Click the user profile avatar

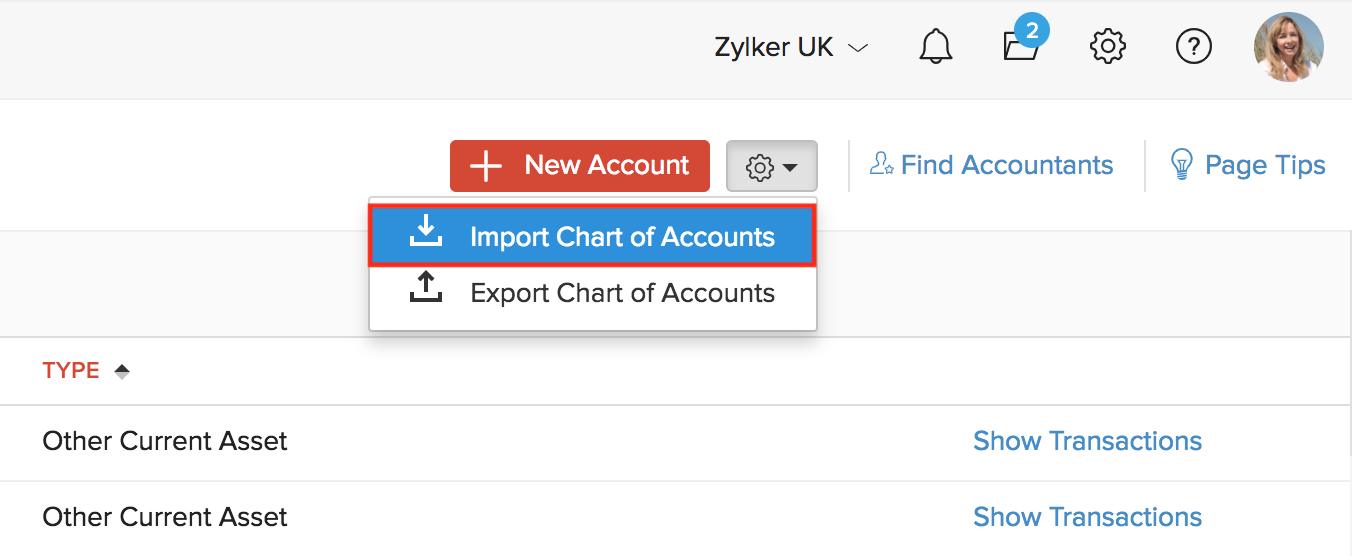click(1288, 47)
